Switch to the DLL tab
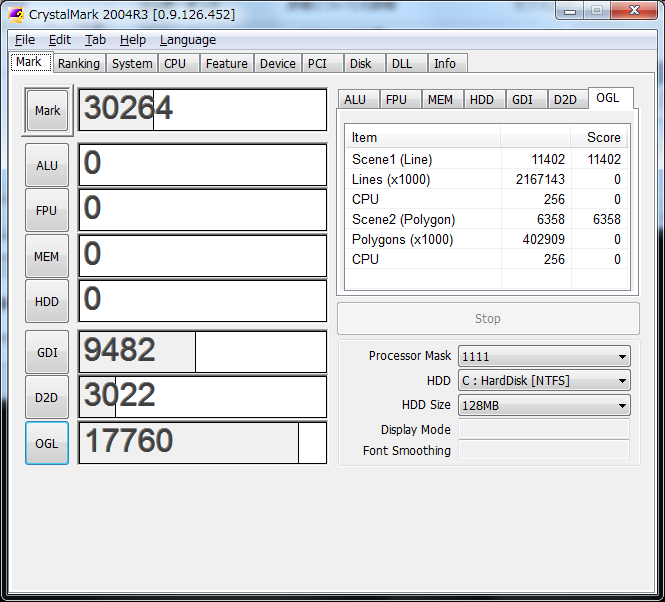The width and height of the screenshot is (665, 602). tap(406, 64)
